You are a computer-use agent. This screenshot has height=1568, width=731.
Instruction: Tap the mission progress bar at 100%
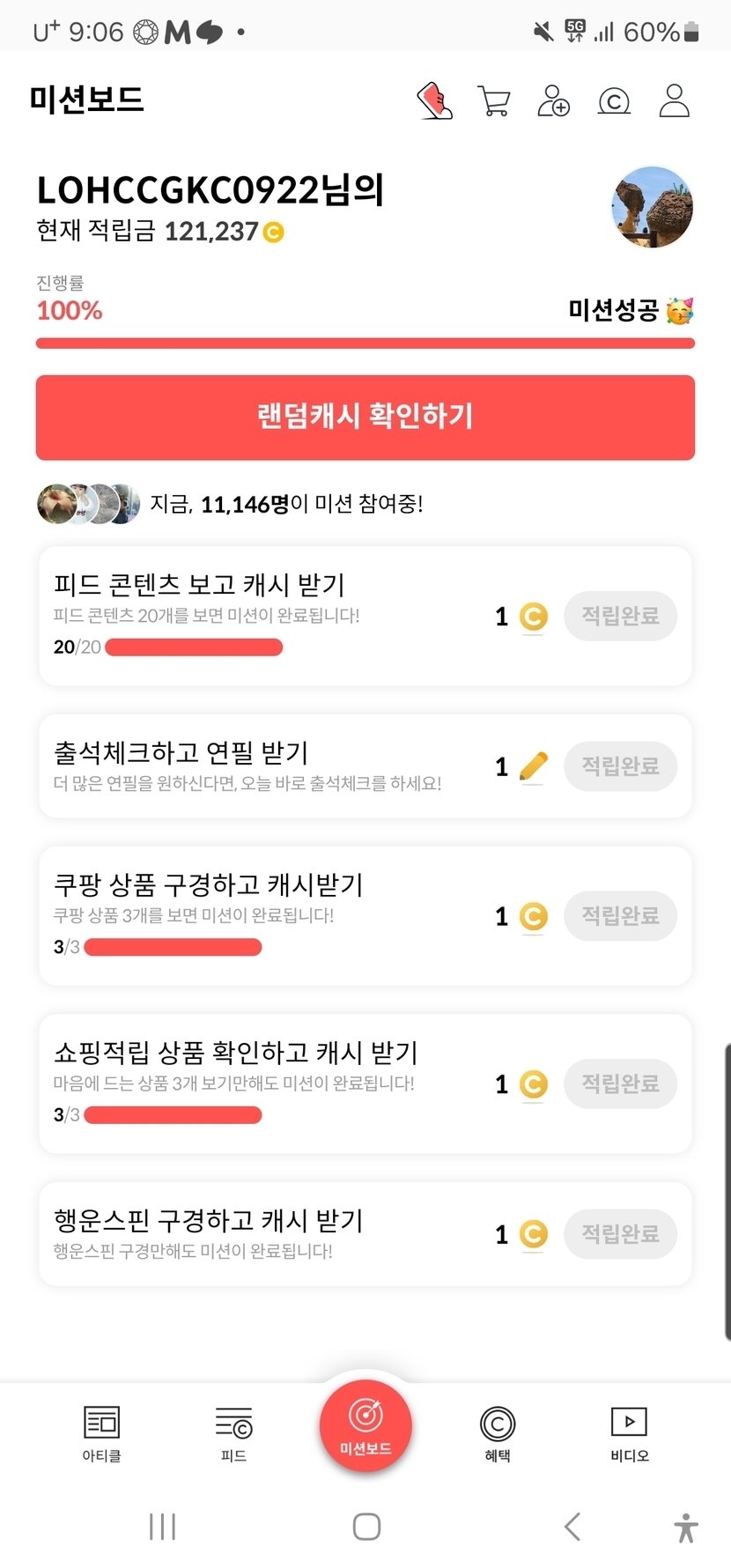(365, 344)
